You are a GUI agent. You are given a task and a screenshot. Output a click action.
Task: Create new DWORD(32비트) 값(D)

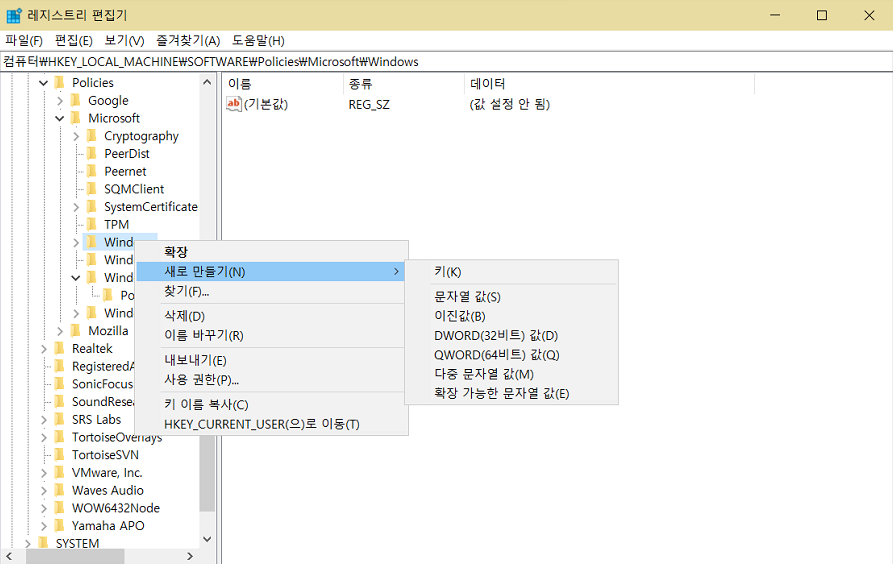(x=511, y=335)
